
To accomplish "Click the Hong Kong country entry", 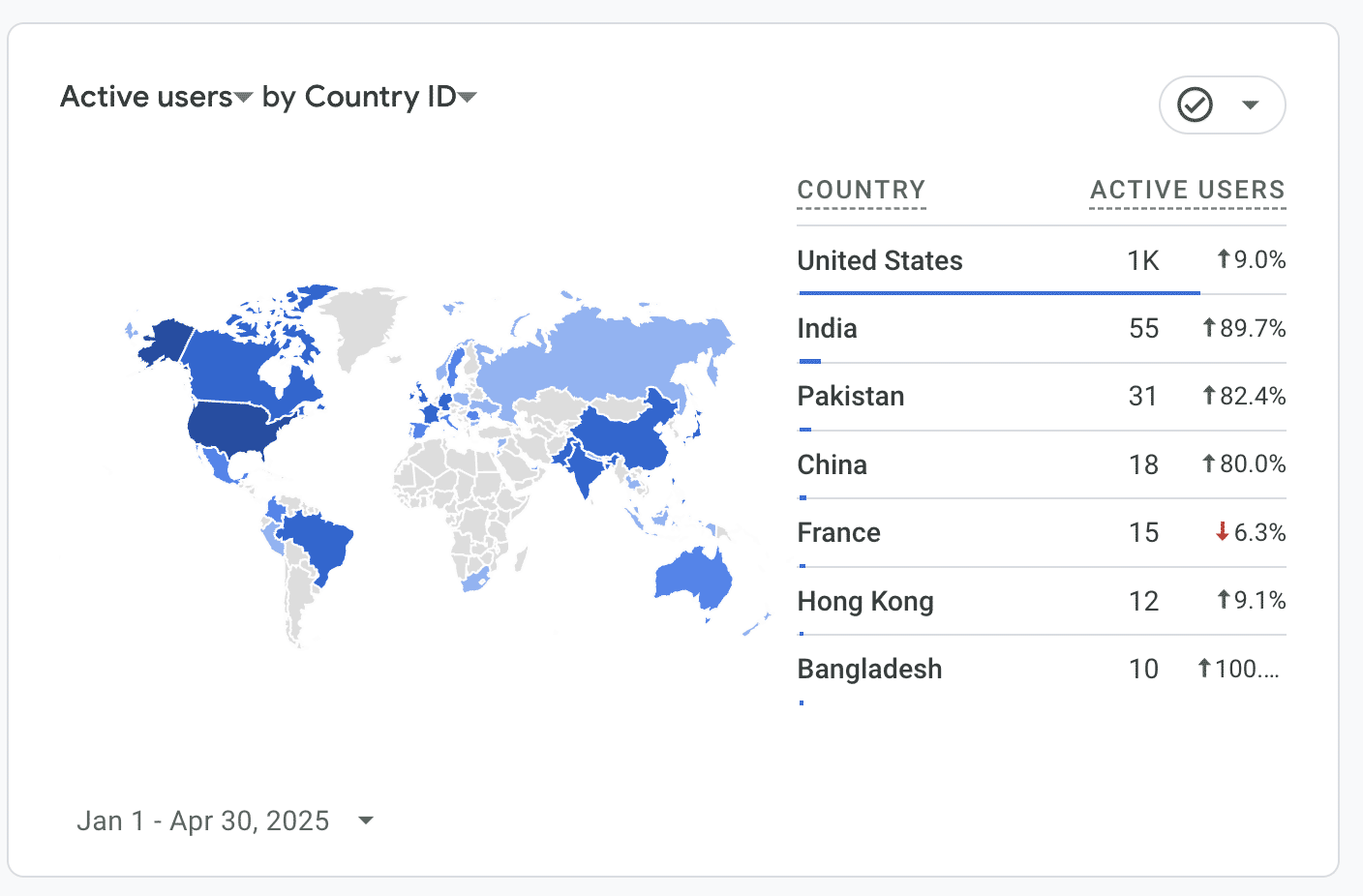I will pyautogui.click(x=865, y=602).
